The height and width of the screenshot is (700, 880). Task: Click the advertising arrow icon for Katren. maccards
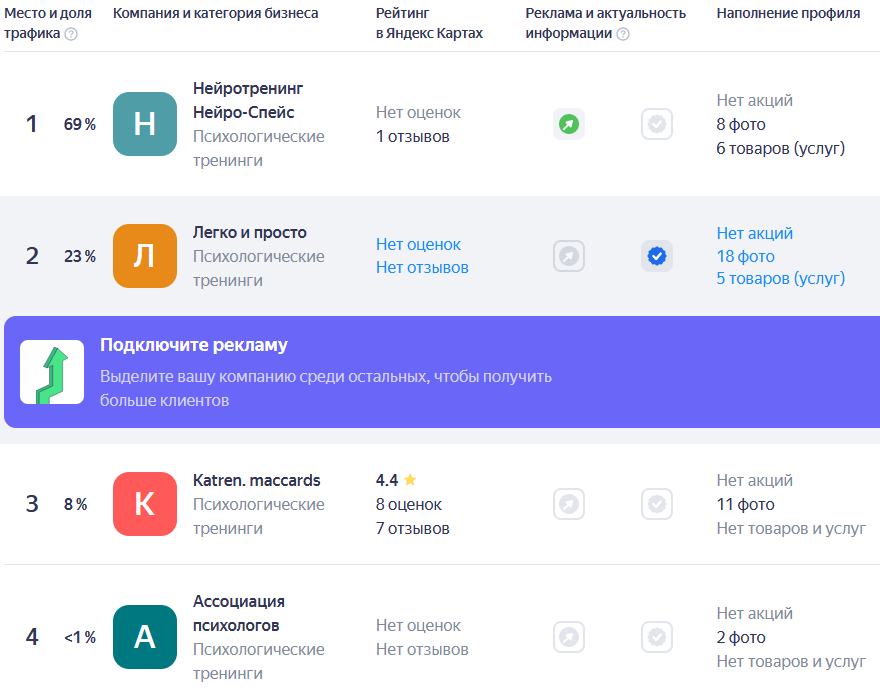coord(569,504)
